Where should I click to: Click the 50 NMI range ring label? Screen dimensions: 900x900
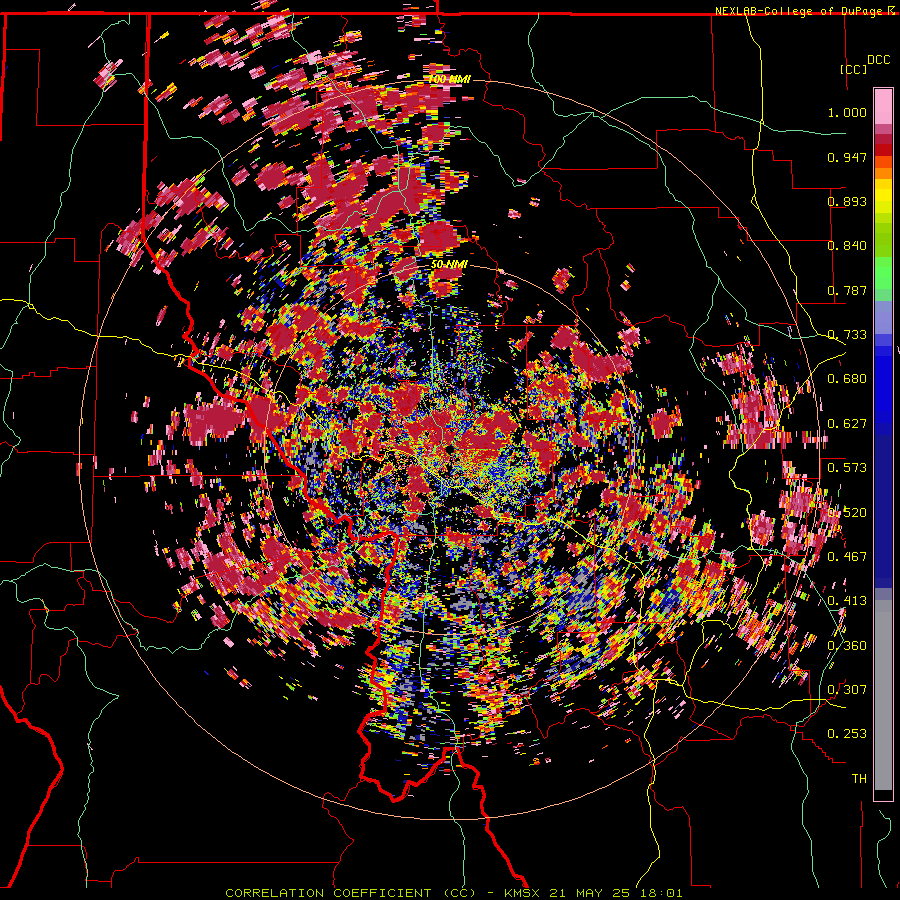449,265
